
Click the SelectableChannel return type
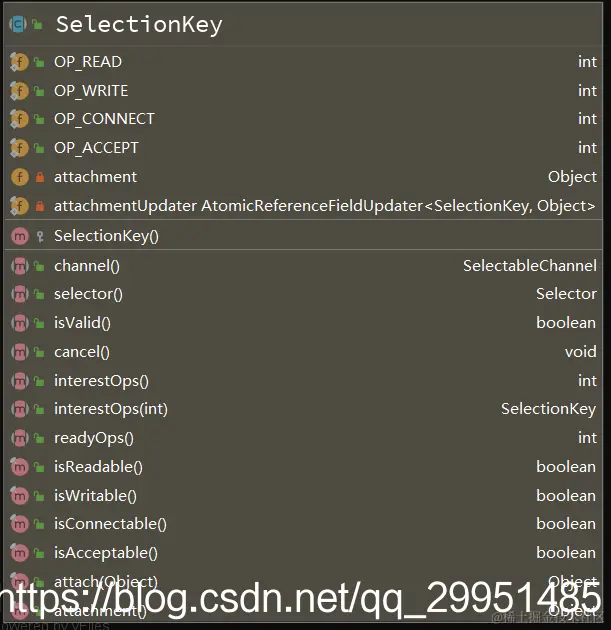[x=530, y=266]
